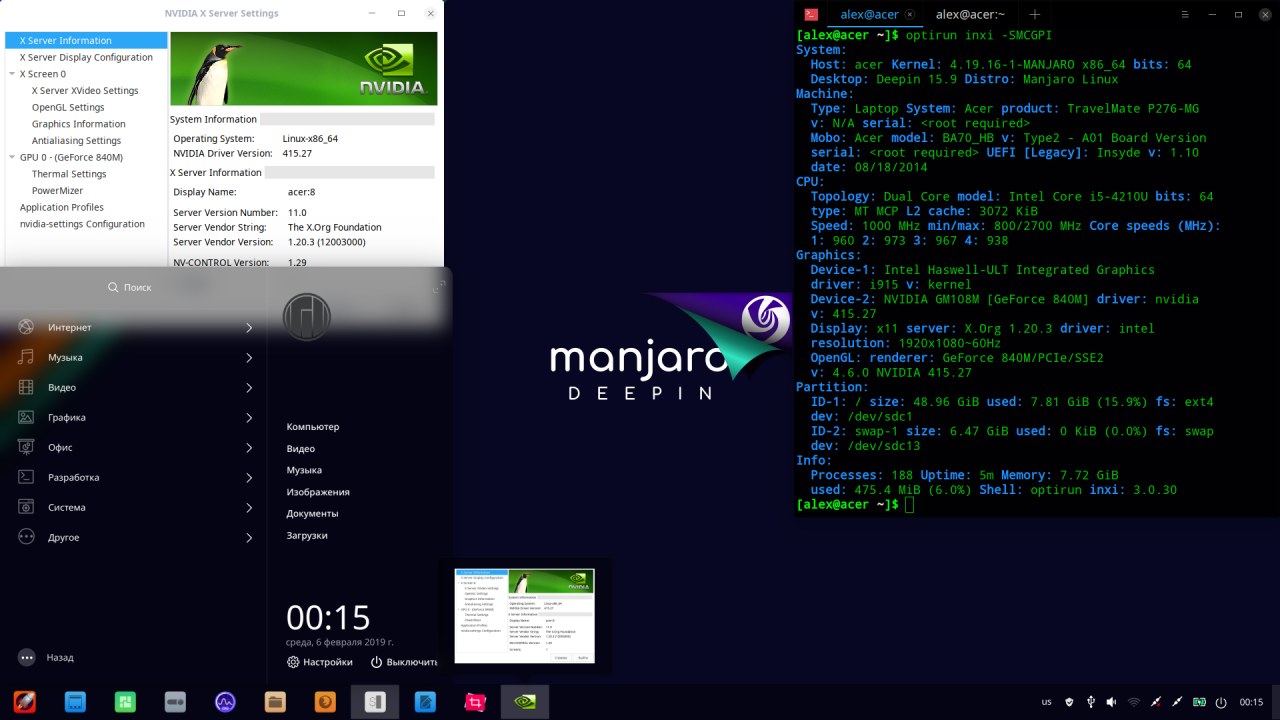This screenshot has height=720, width=1280.
Task: Select X Server Information entry
Action: [x=86, y=41]
